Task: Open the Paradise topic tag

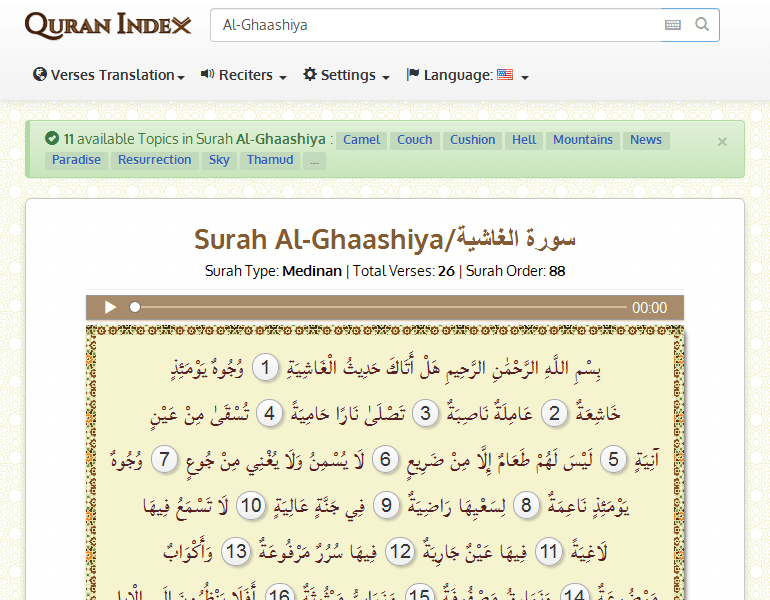Action: pos(76,160)
